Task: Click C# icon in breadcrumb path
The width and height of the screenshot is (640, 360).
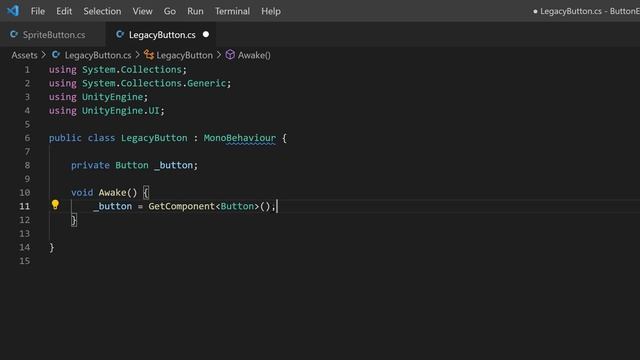Action: 56,55
